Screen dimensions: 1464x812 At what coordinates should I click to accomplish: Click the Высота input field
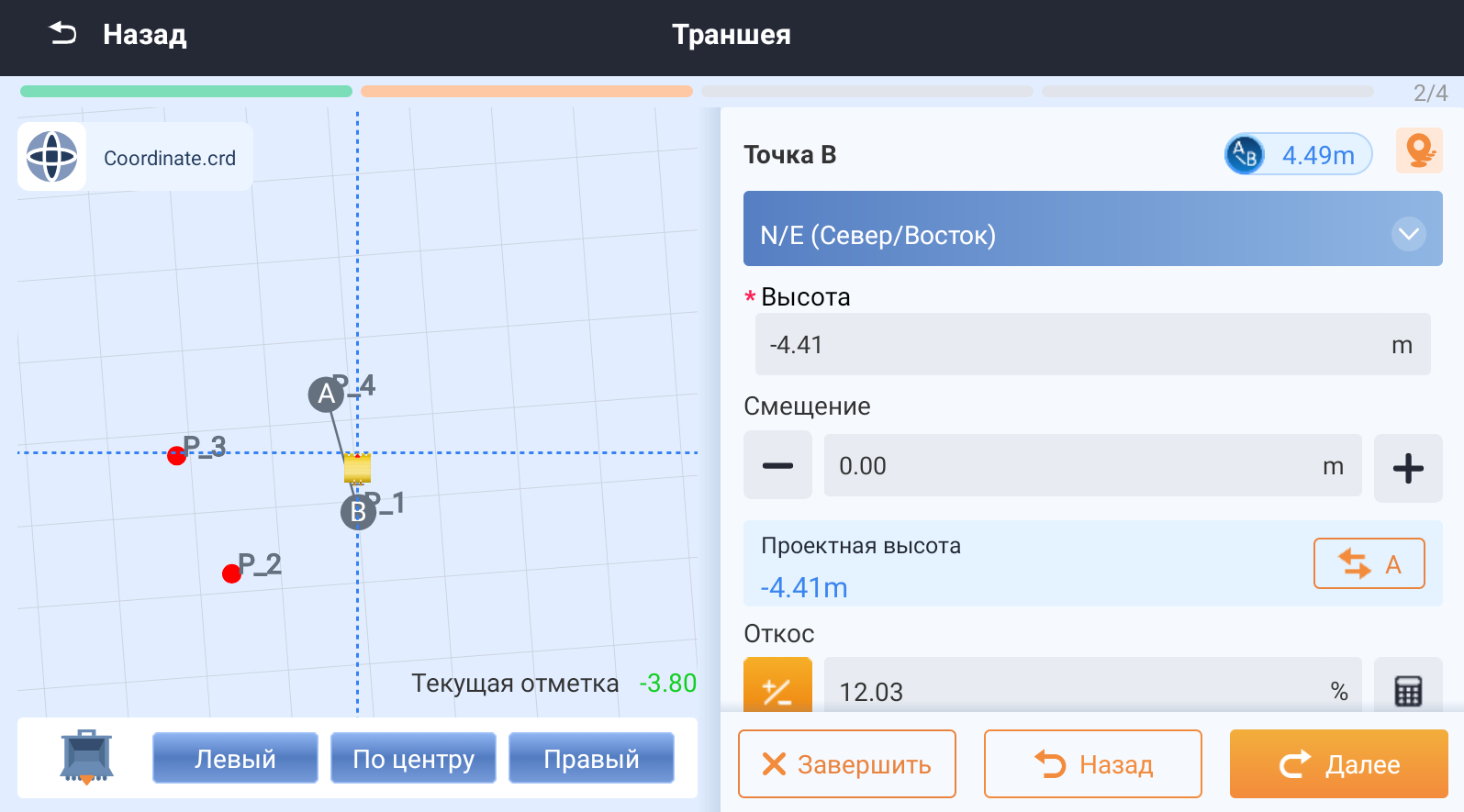click(1074, 345)
